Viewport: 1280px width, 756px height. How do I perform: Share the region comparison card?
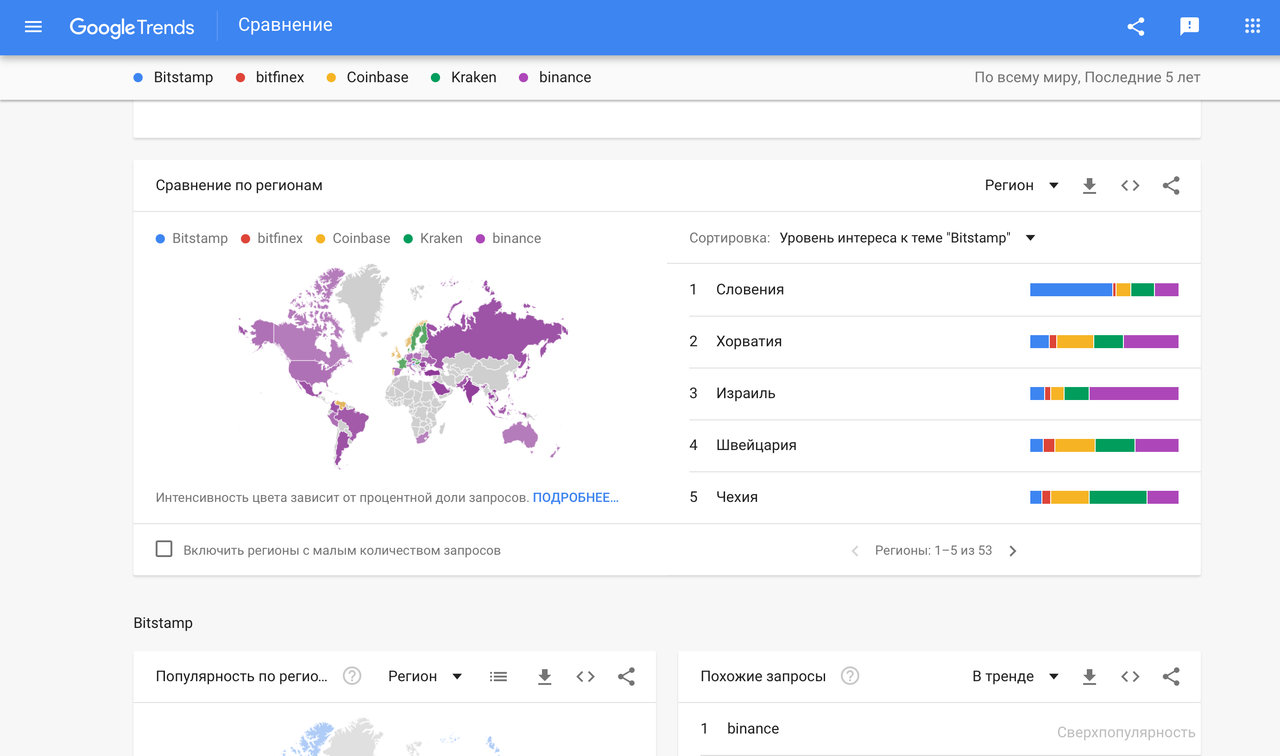[x=1171, y=186]
